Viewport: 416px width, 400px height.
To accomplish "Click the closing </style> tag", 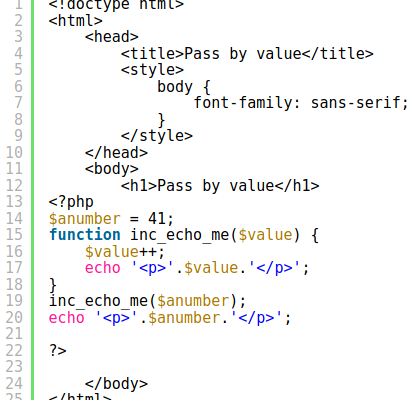I will (157, 136).
